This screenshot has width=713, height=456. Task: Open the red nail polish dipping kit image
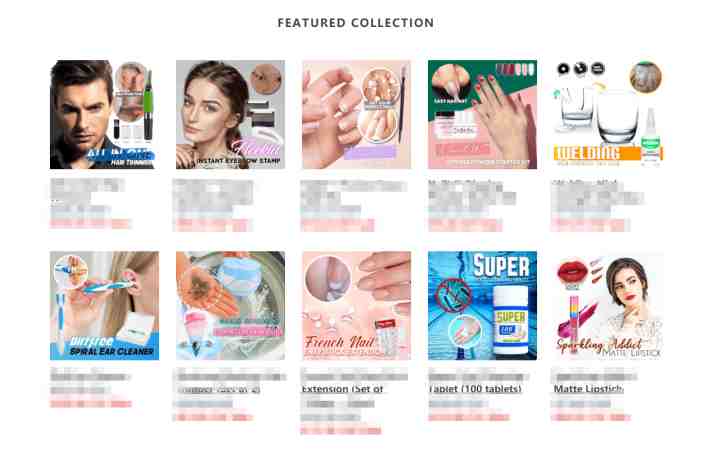(x=482, y=114)
